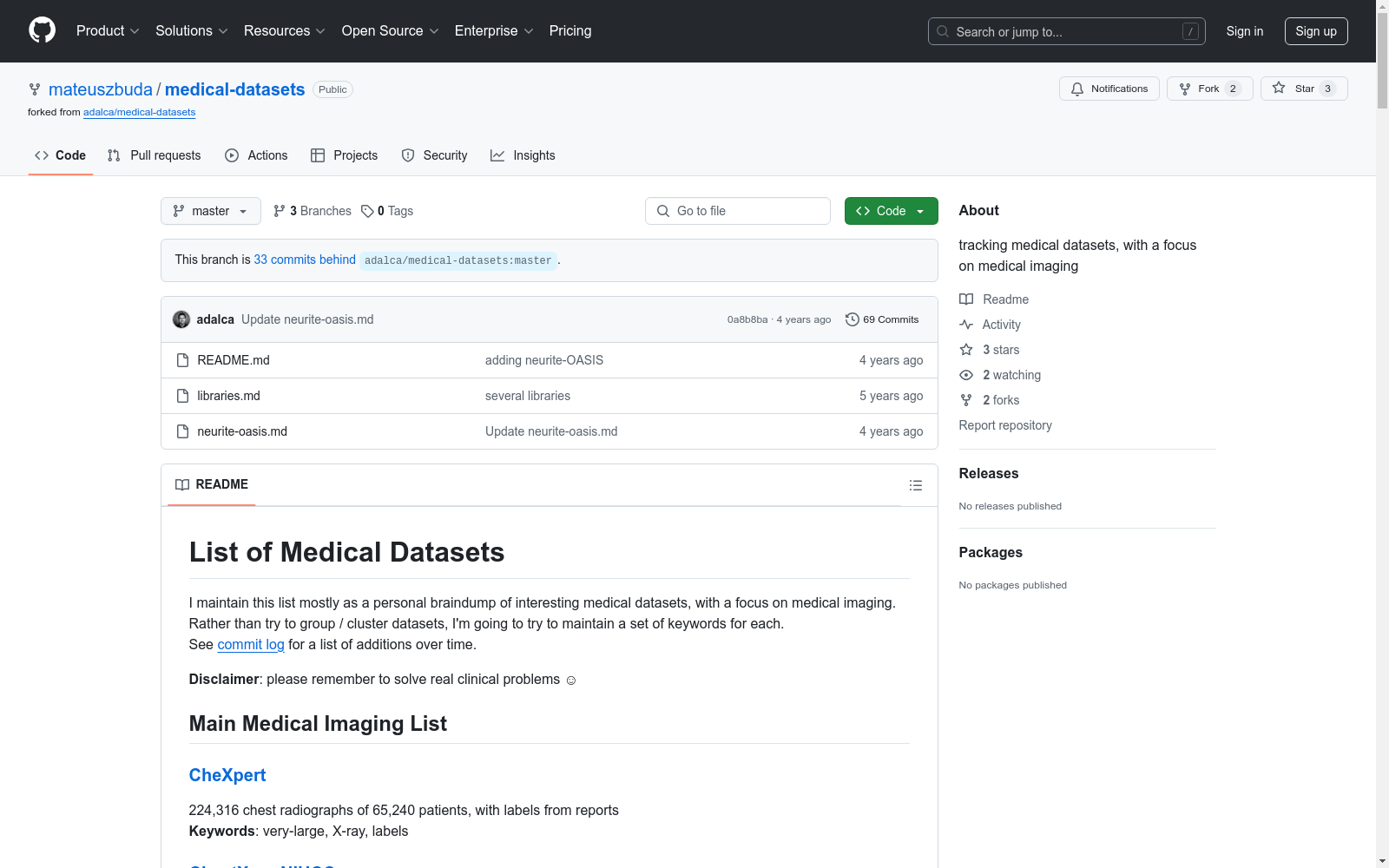Image resolution: width=1389 pixels, height=868 pixels.
Task: Open mateuszbuda user profile link
Action: click(x=101, y=89)
